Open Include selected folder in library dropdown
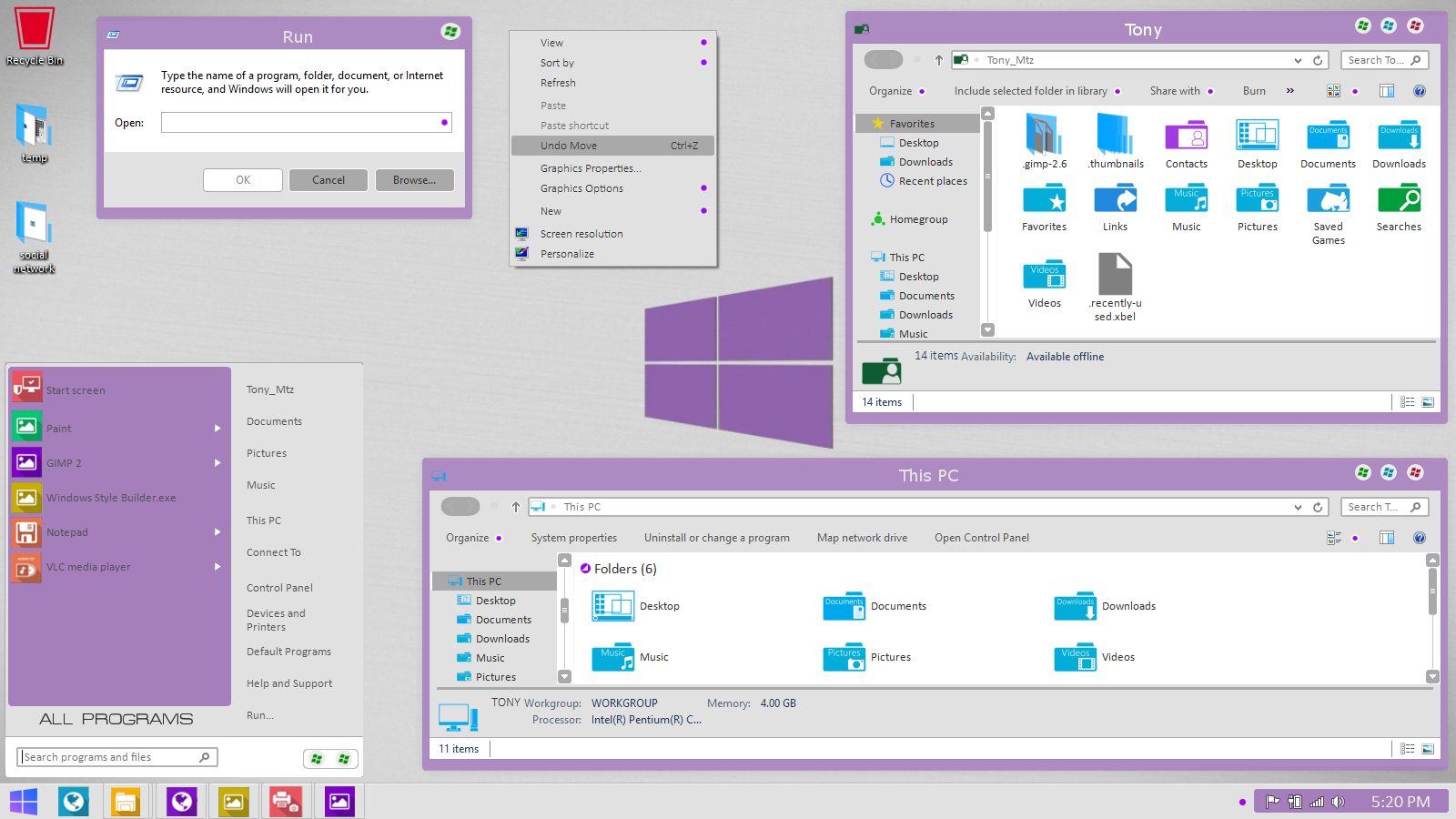The width and height of the screenshot is (1456, 819). click(1037, 91)
